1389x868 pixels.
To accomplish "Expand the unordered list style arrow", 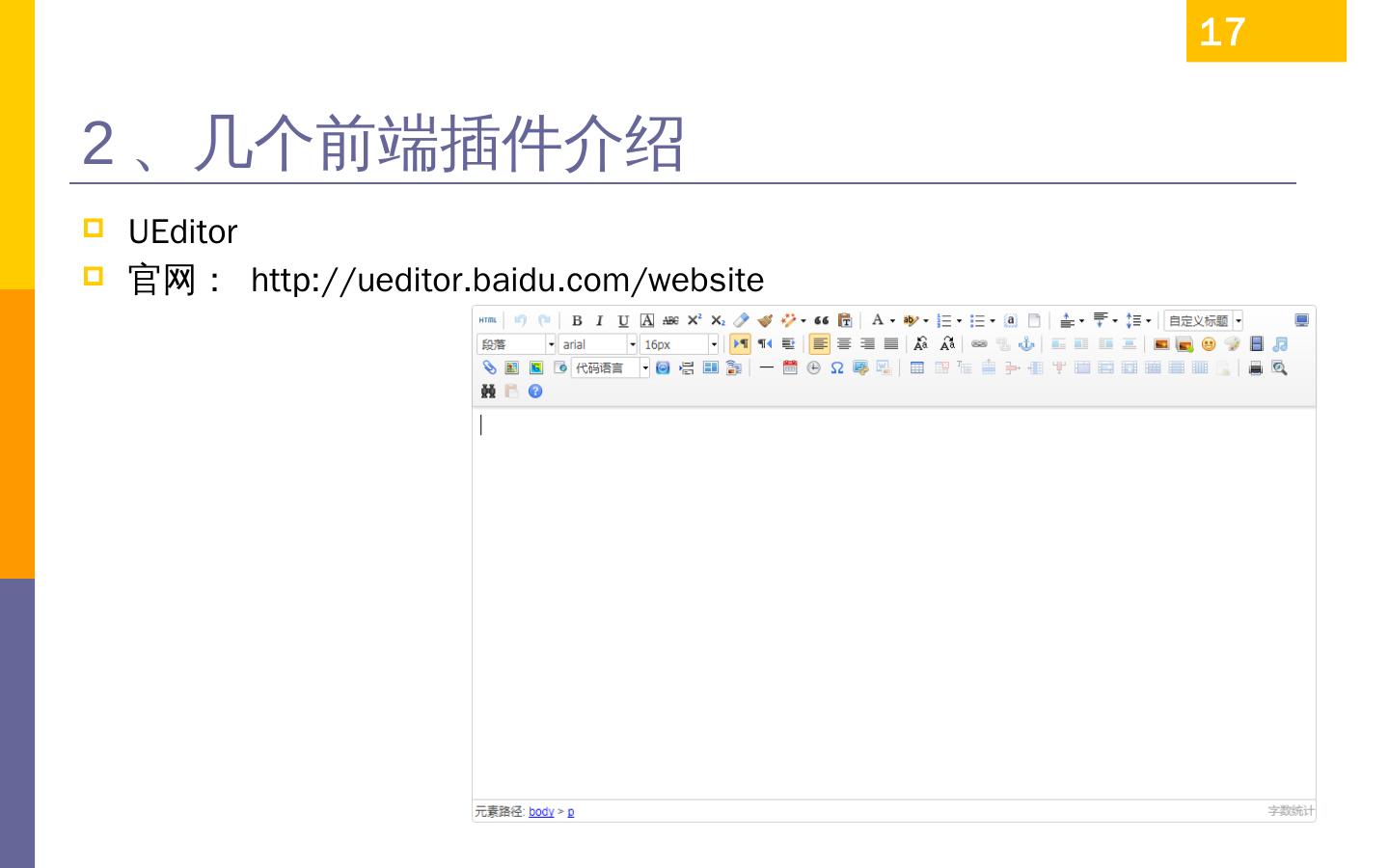I will pyautogui.click(x=993, y=321).
